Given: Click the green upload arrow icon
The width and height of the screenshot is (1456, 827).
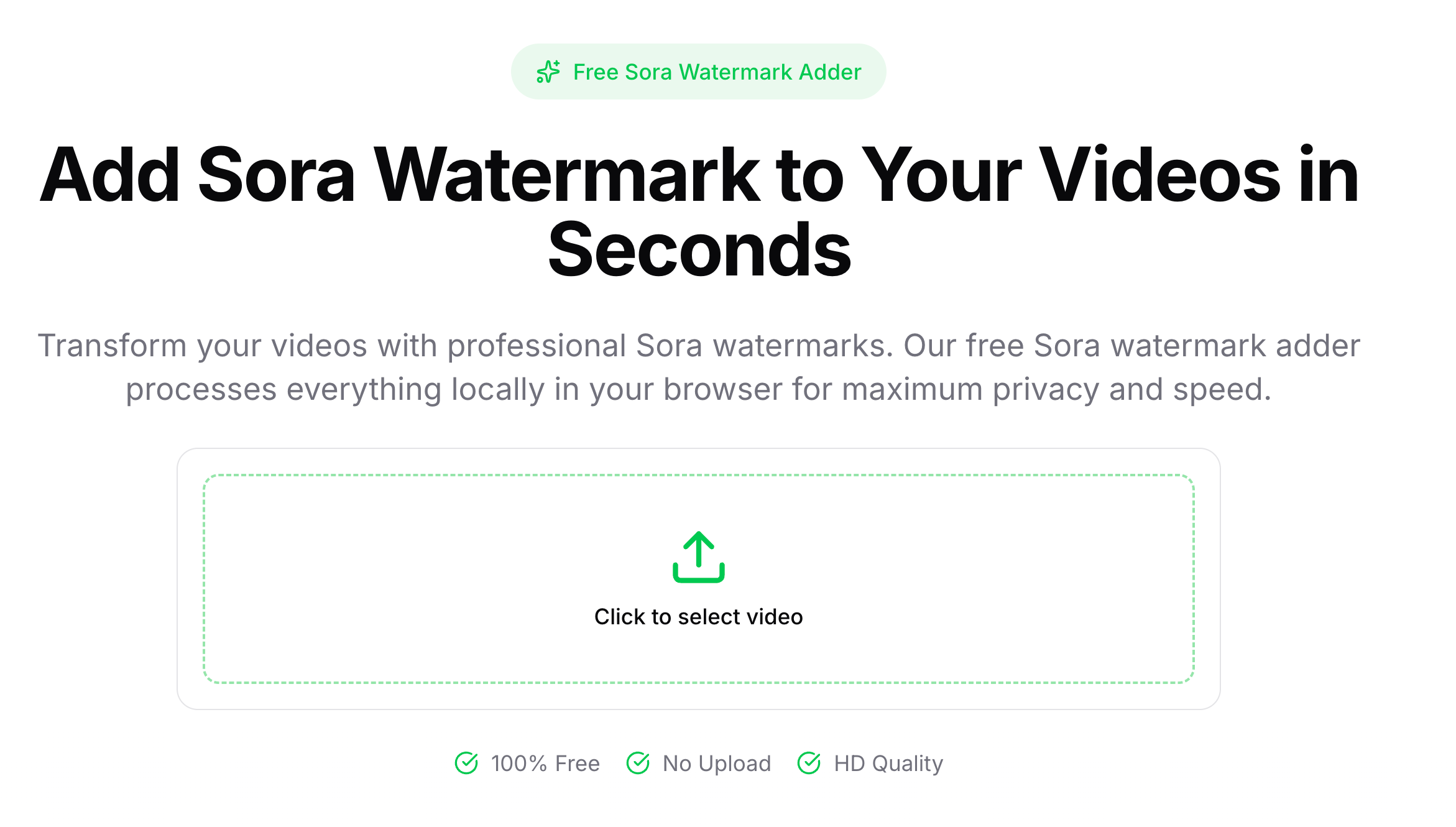Looking at the screenshot, I should (x=698, y=557).
